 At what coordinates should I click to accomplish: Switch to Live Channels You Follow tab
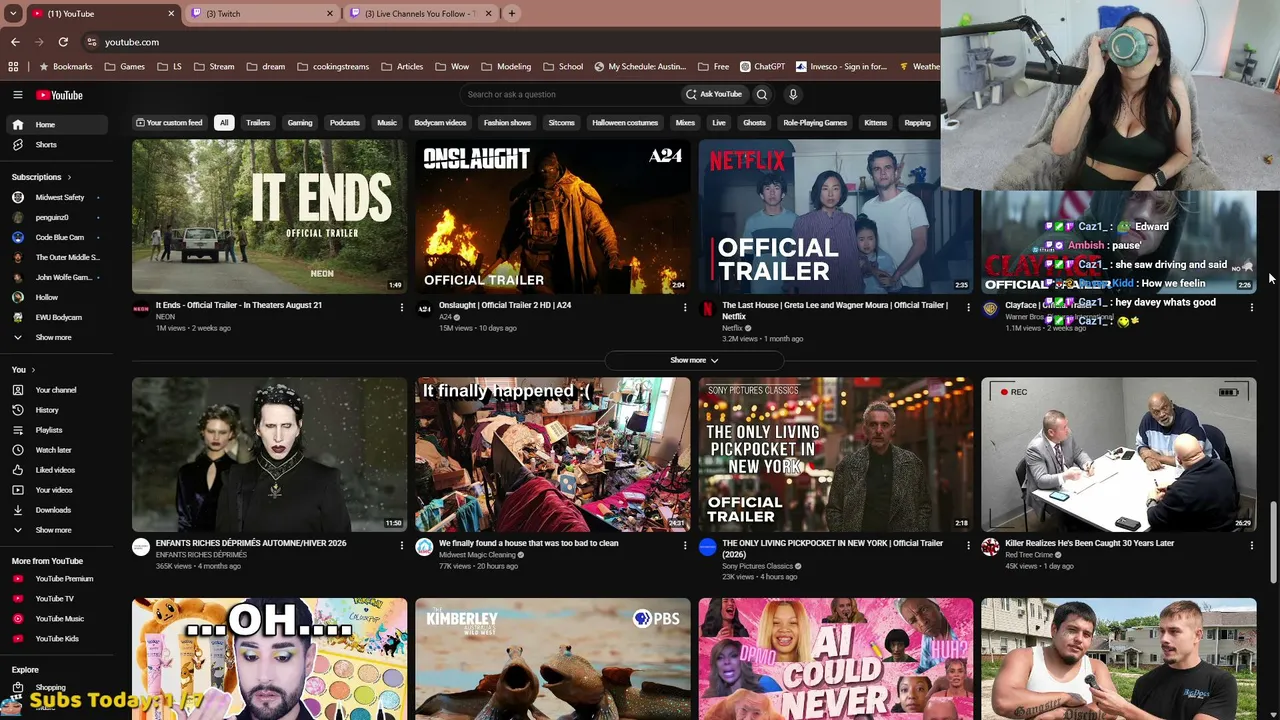click(422, 14)
